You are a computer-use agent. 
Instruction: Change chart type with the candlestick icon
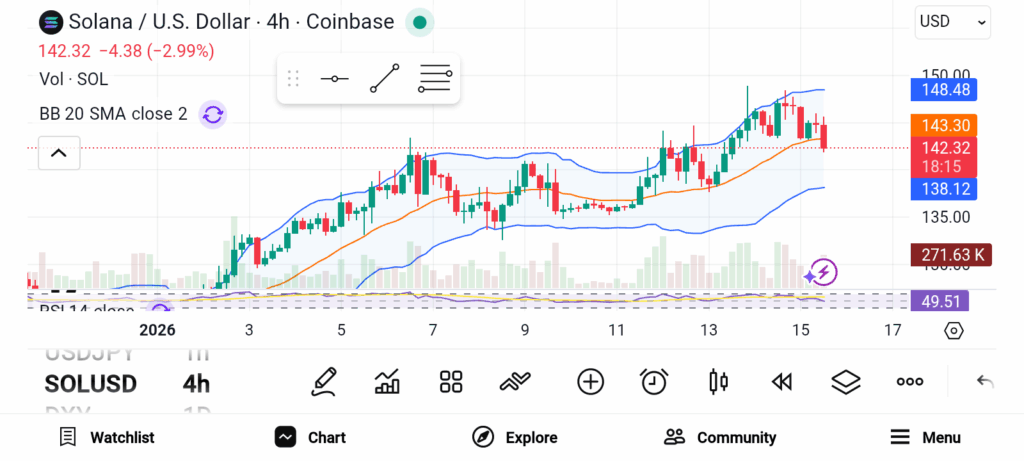coord(717,381)
